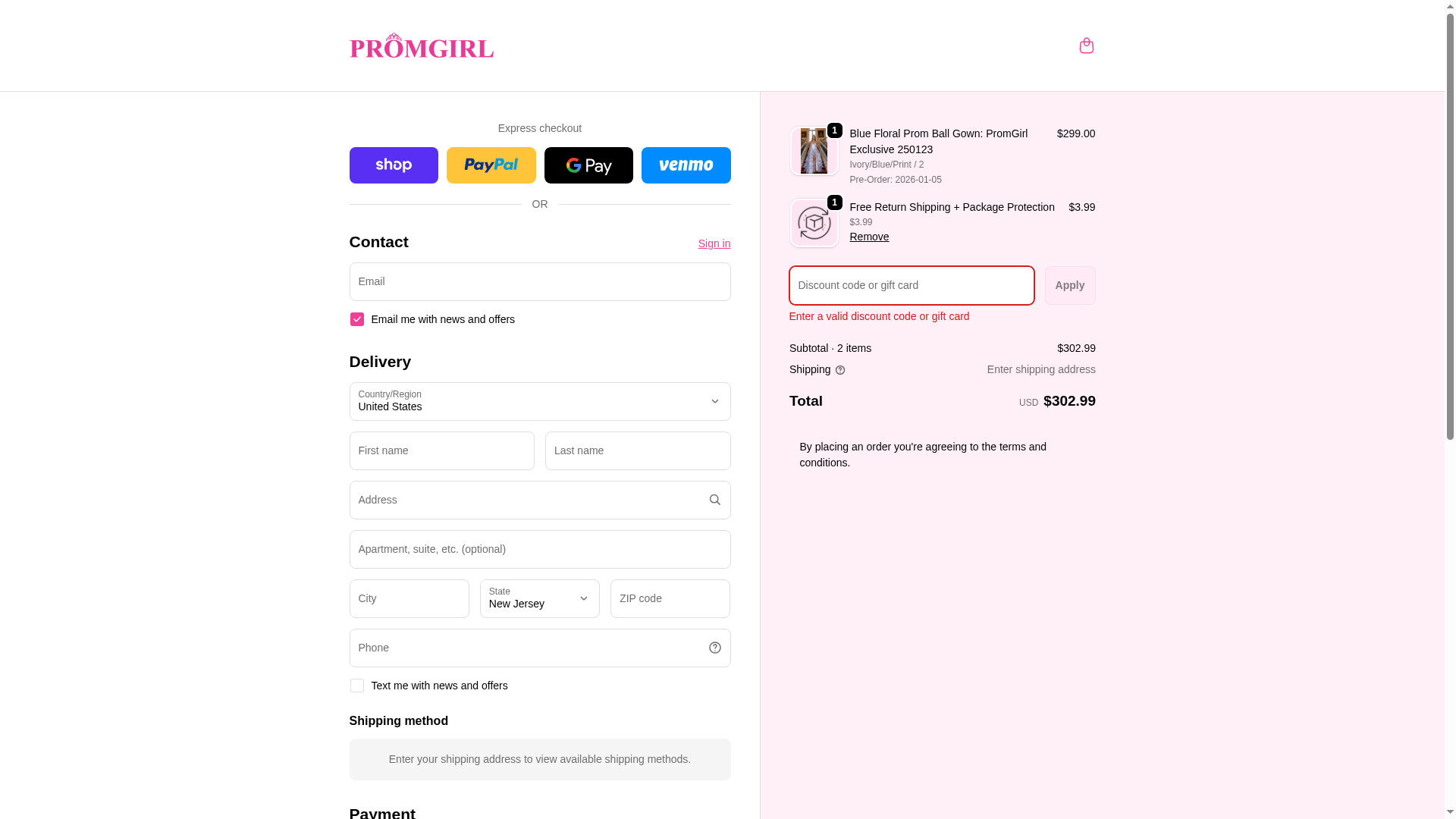Focus the Discount code or gift card field
1456x819 pixels.
(x=912, y=285)
